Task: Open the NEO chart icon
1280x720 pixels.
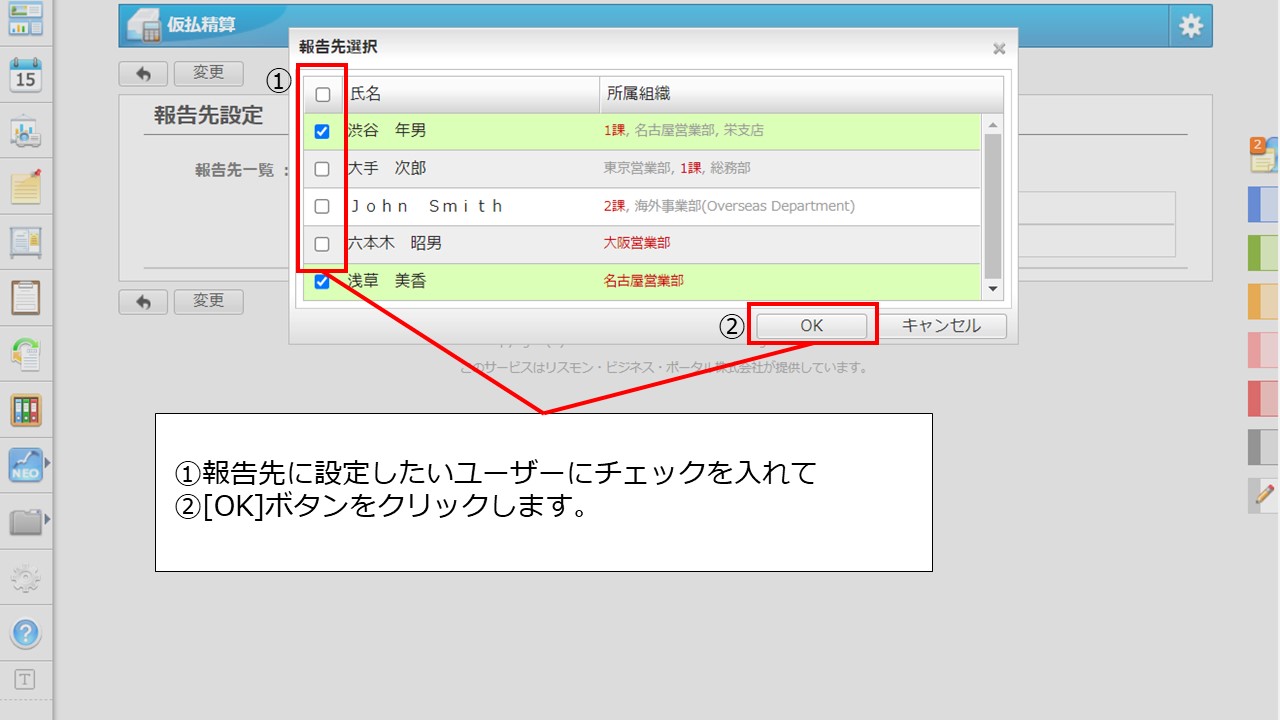Action: [x=25, y=465]
